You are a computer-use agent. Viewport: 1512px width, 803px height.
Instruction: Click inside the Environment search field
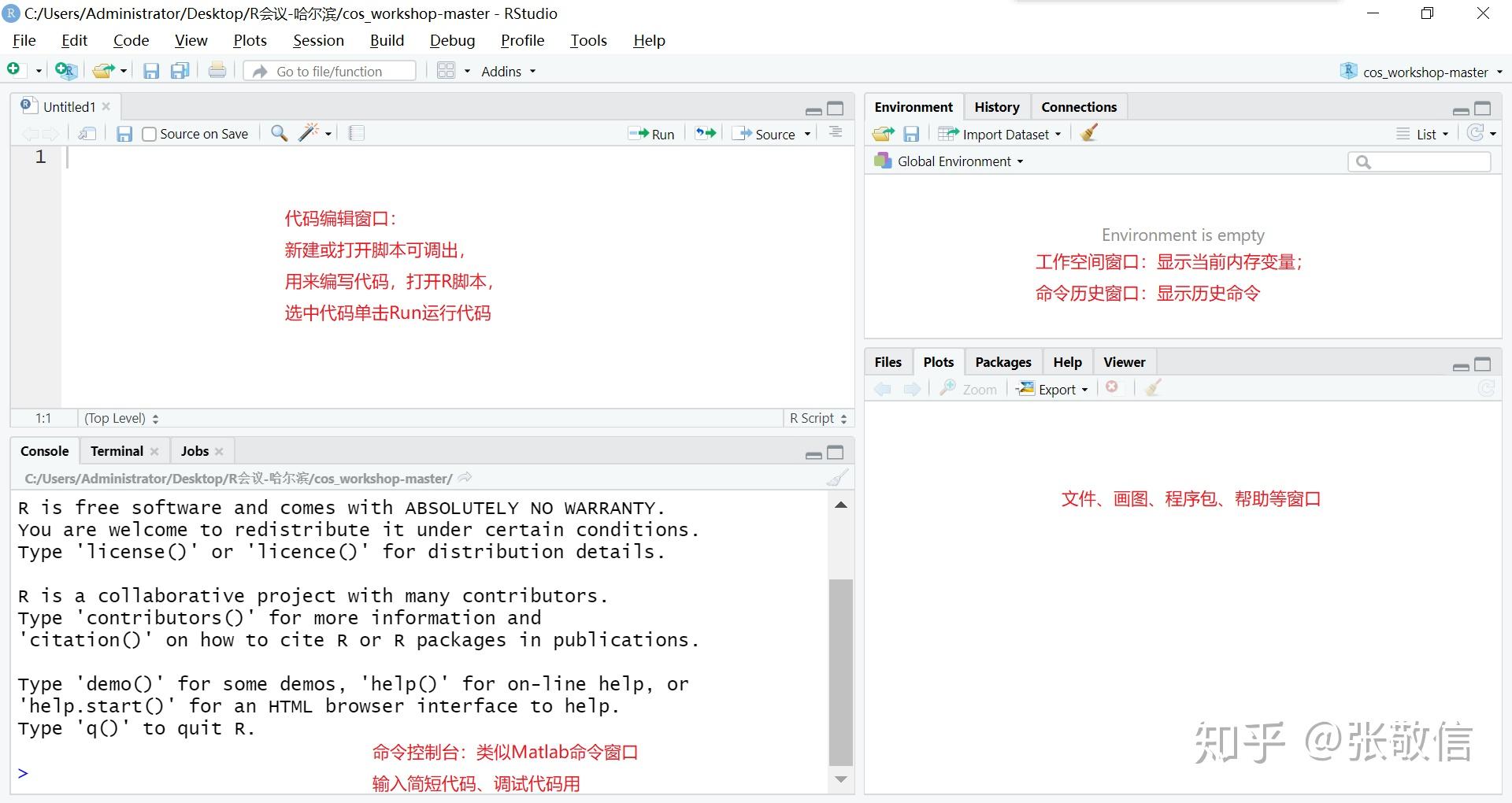tap(1418, 161)
